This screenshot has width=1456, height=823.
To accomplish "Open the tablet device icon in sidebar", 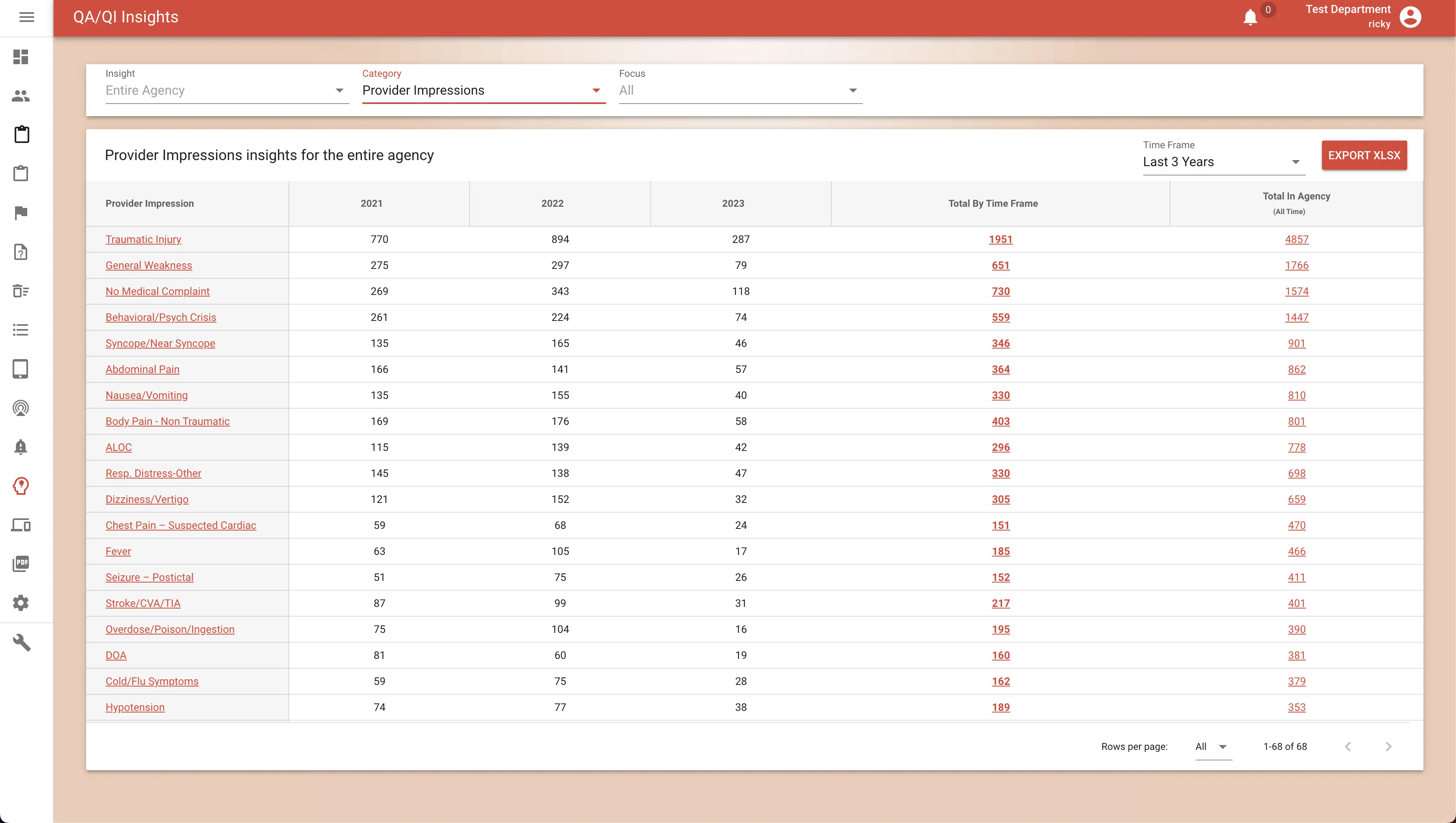I will coord(21,368).
